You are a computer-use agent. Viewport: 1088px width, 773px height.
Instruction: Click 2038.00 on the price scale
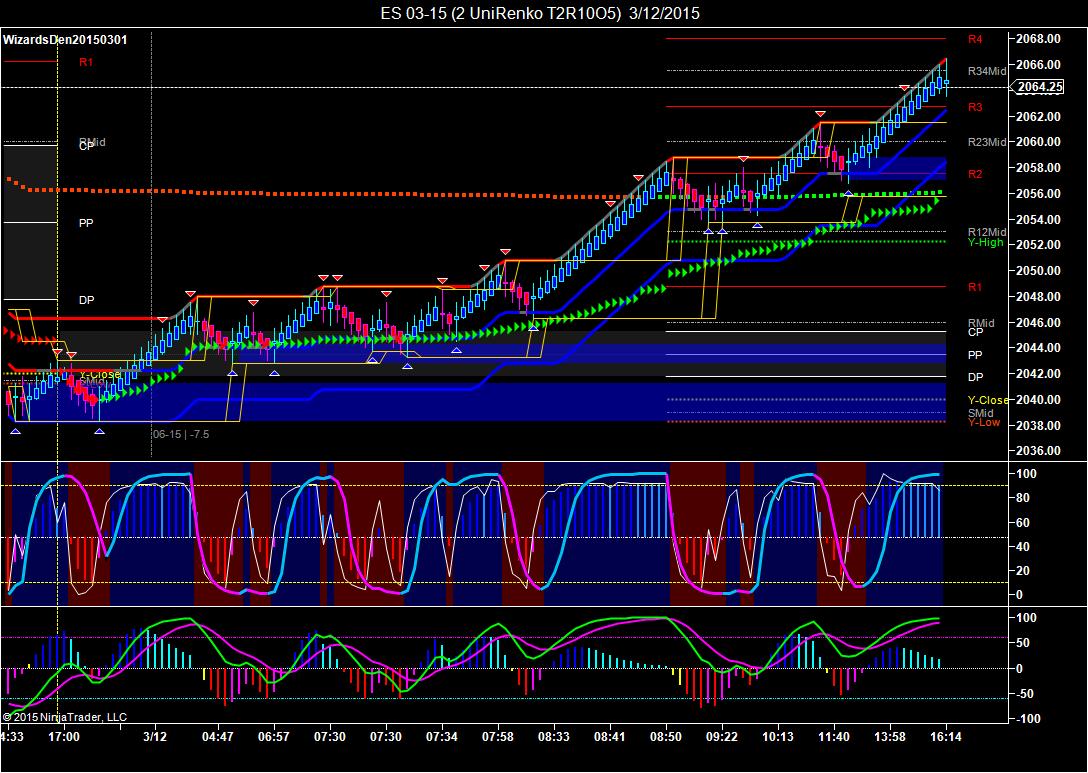point(1038,425)
